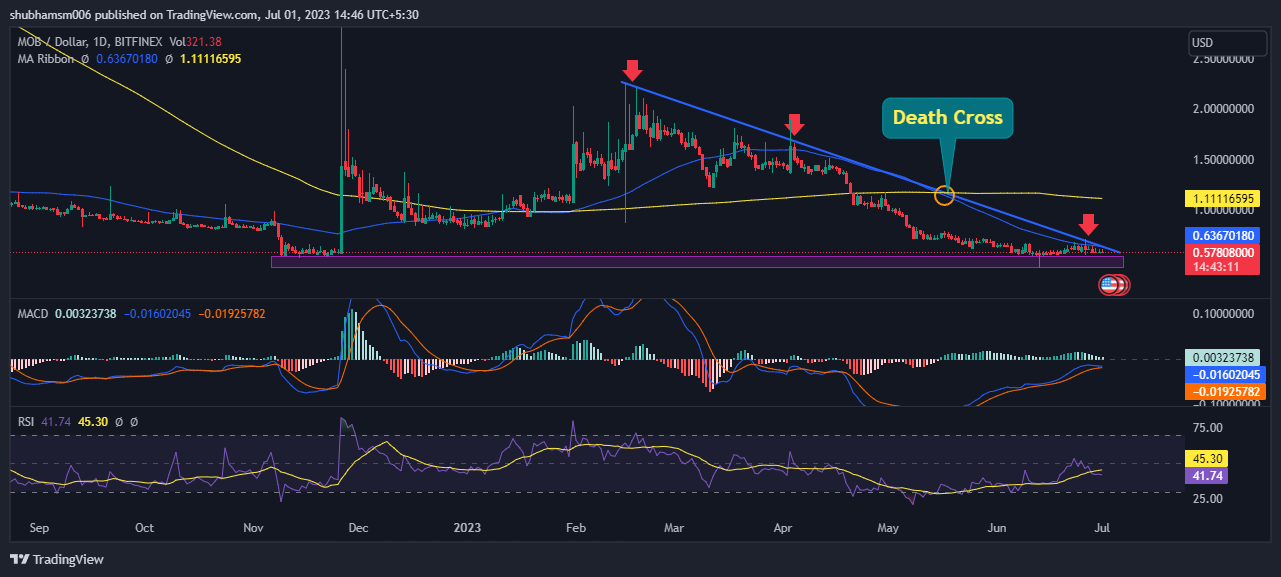Select the MOB / Dollar, 1D, BITFINEX title
Image resolution: width=1281 pixels, height=577 pixels.
pos(91,41)
